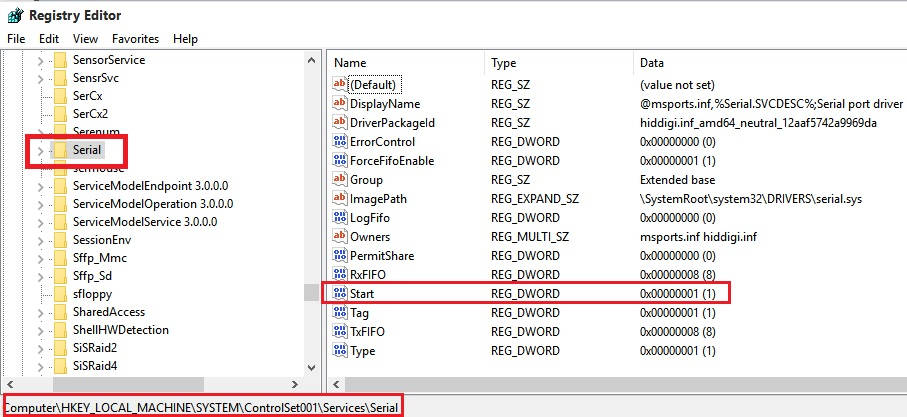Open the File menu
The height and width of the screenshot is (417, 907).
[16, 38]
